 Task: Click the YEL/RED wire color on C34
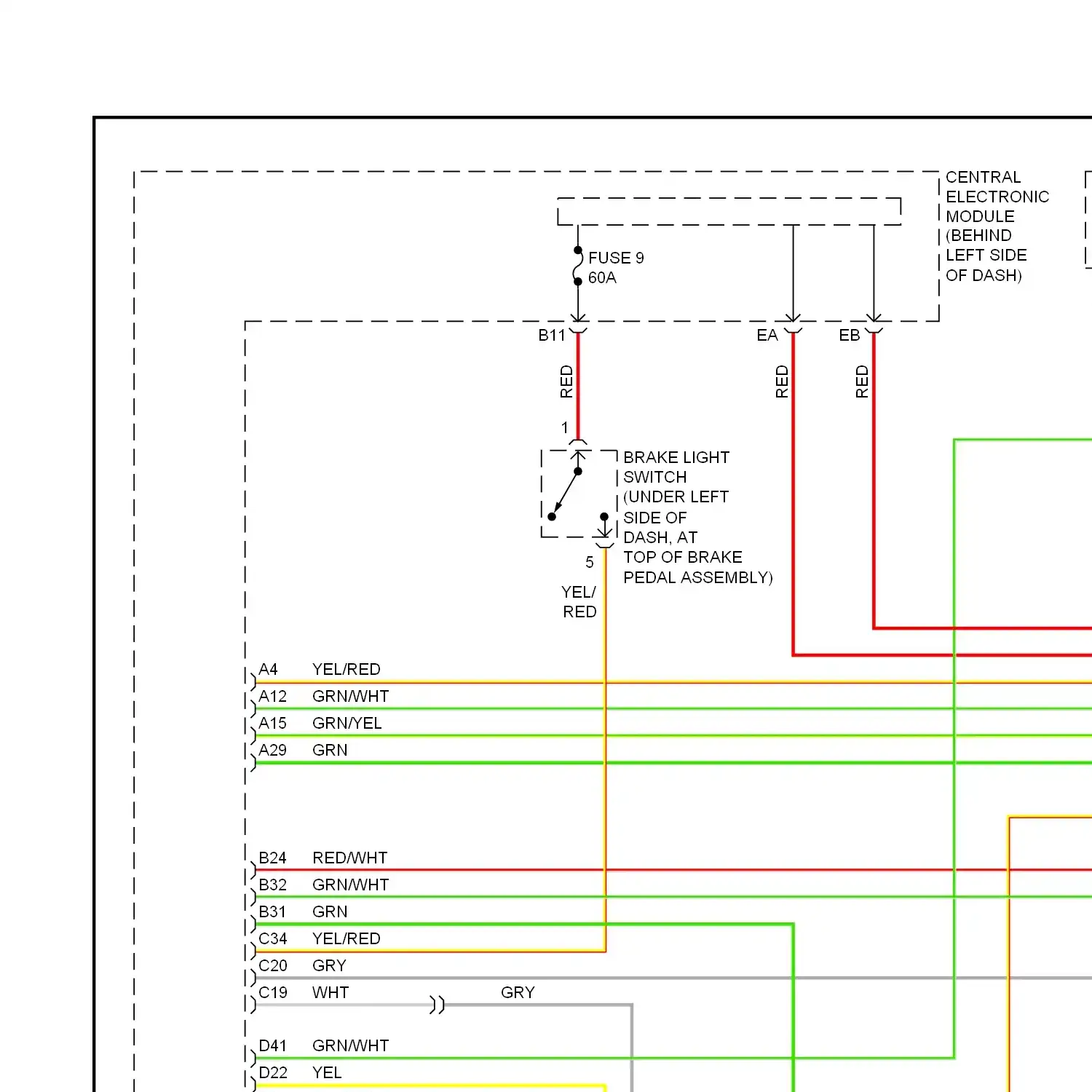click(347, 938)
